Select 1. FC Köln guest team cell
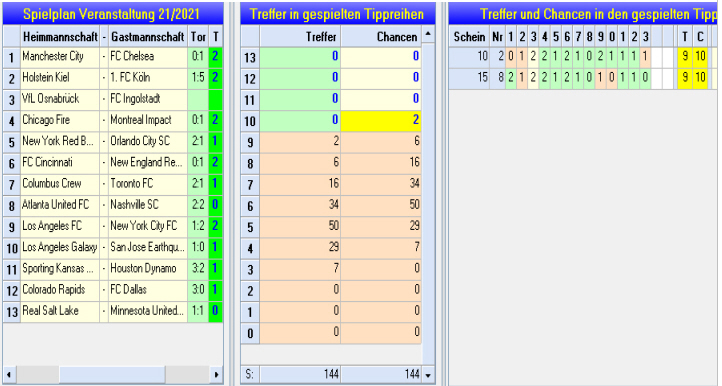The width and height of the screenshot is (722, 386). click(148, 78)
